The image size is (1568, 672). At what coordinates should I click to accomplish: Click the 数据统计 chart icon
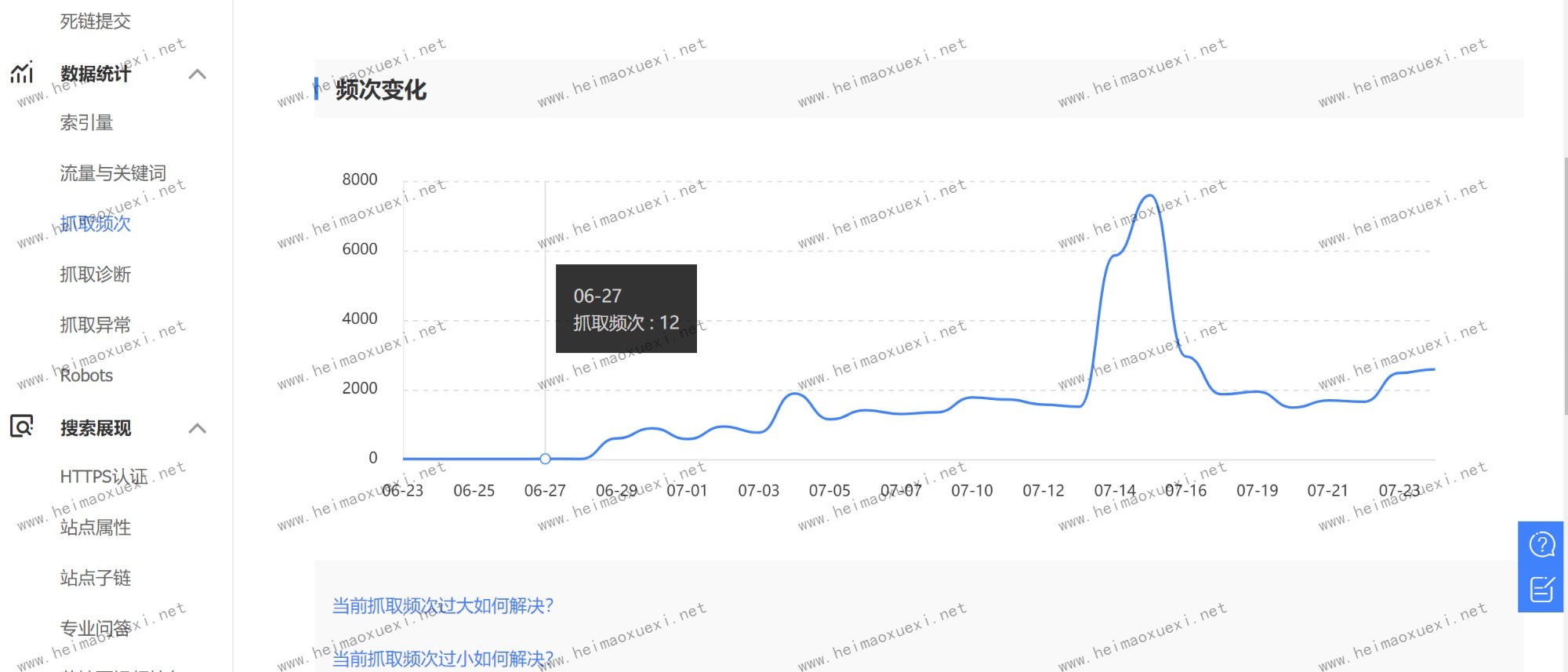(22, 73)
